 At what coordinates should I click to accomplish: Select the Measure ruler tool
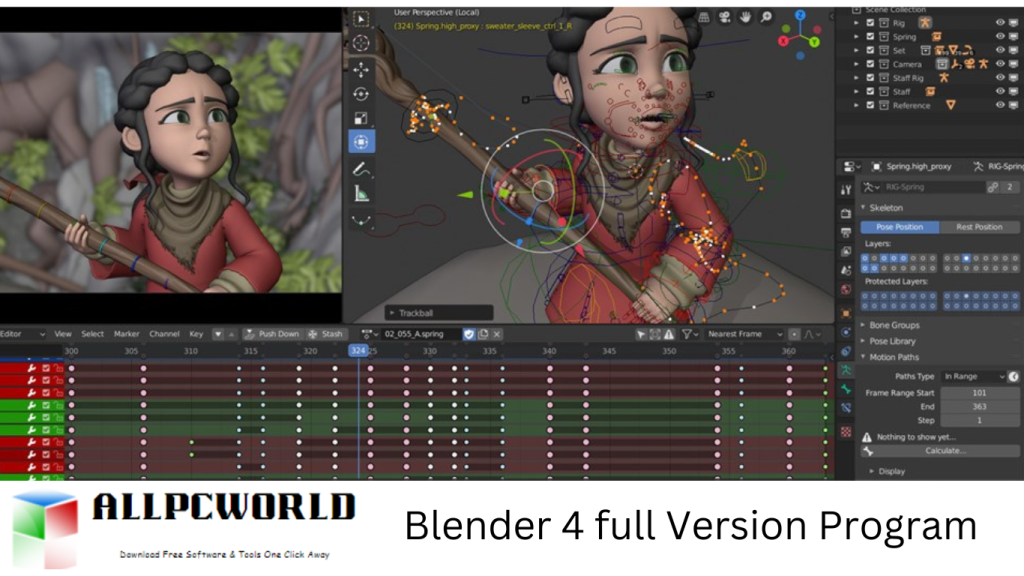[360, 193]
